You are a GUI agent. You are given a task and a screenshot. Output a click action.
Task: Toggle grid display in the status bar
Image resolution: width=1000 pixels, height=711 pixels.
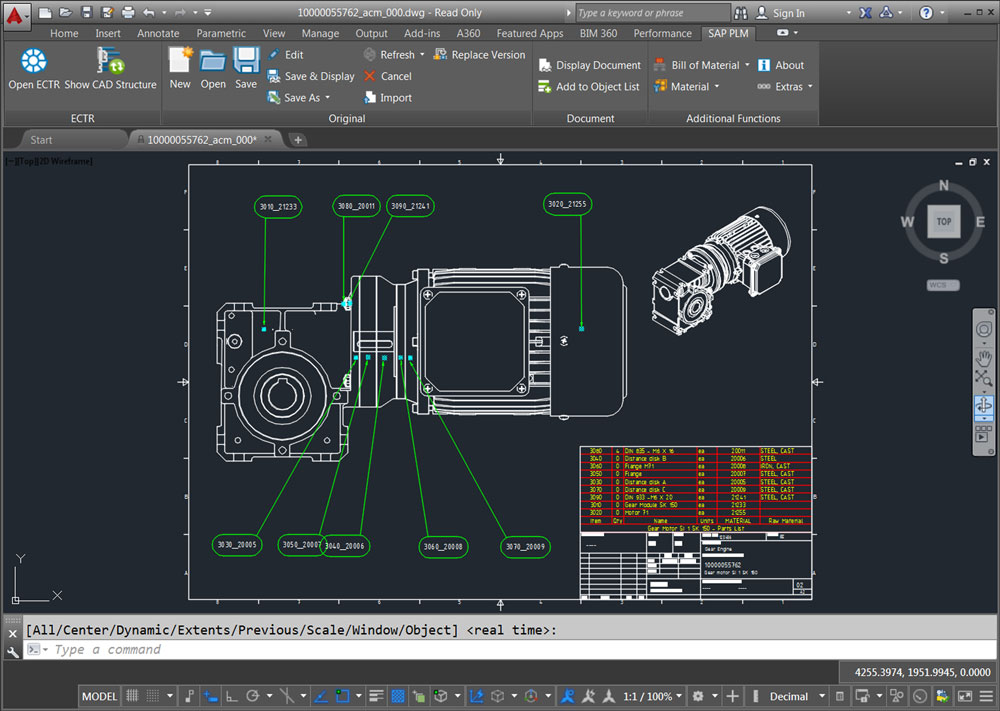(x=133, y=696)
